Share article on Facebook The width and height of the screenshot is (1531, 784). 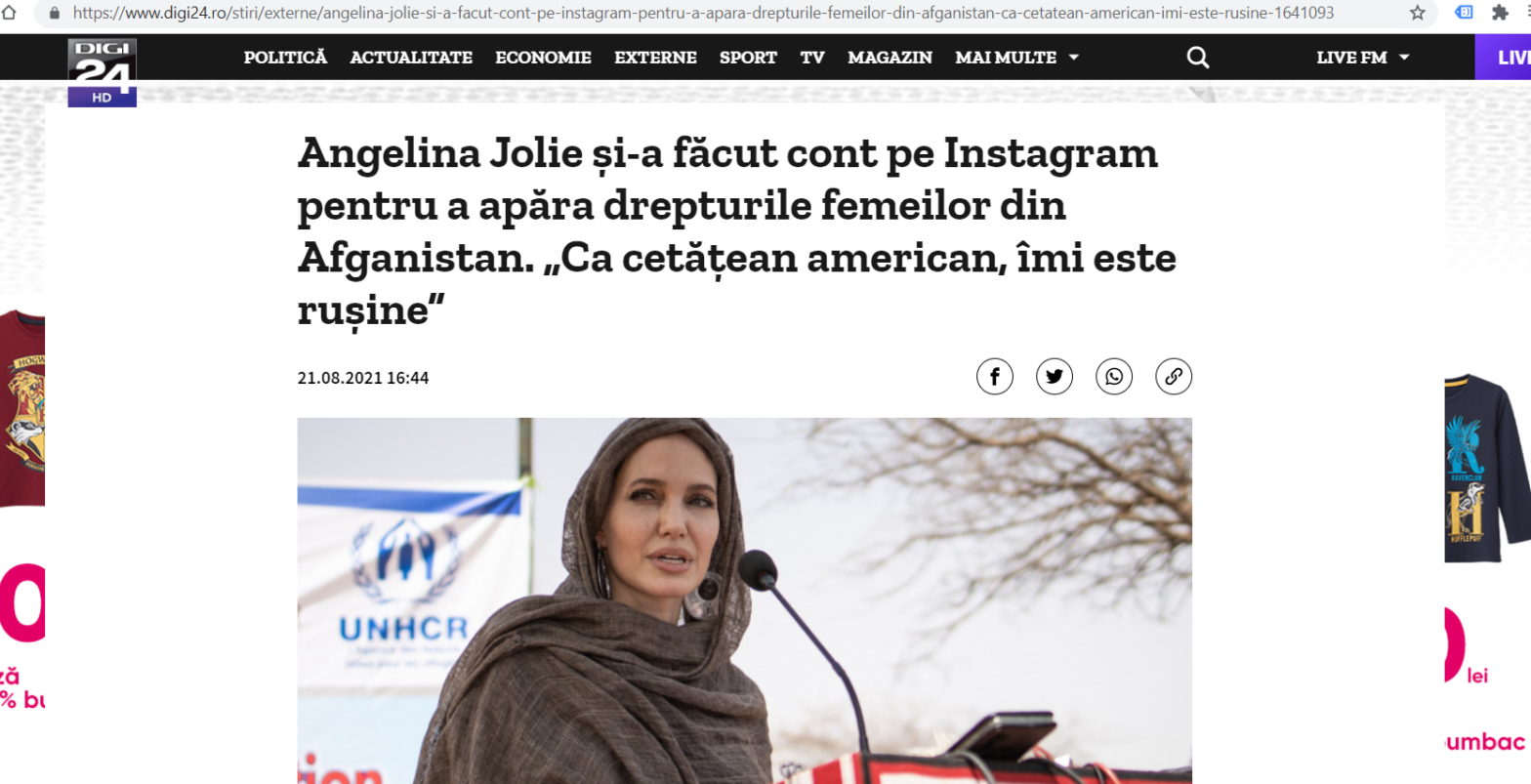[994, 377]
